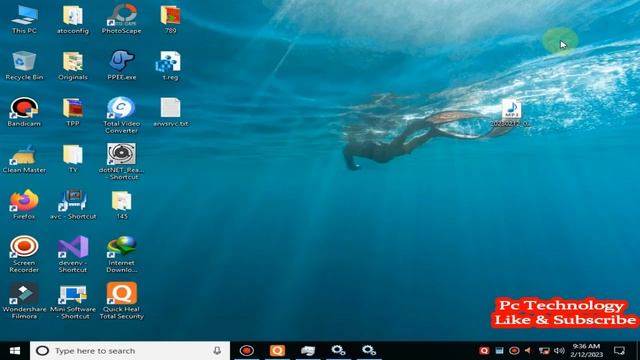Click the tray icon right of Quick Heal tray icon

tap(499, 351)
